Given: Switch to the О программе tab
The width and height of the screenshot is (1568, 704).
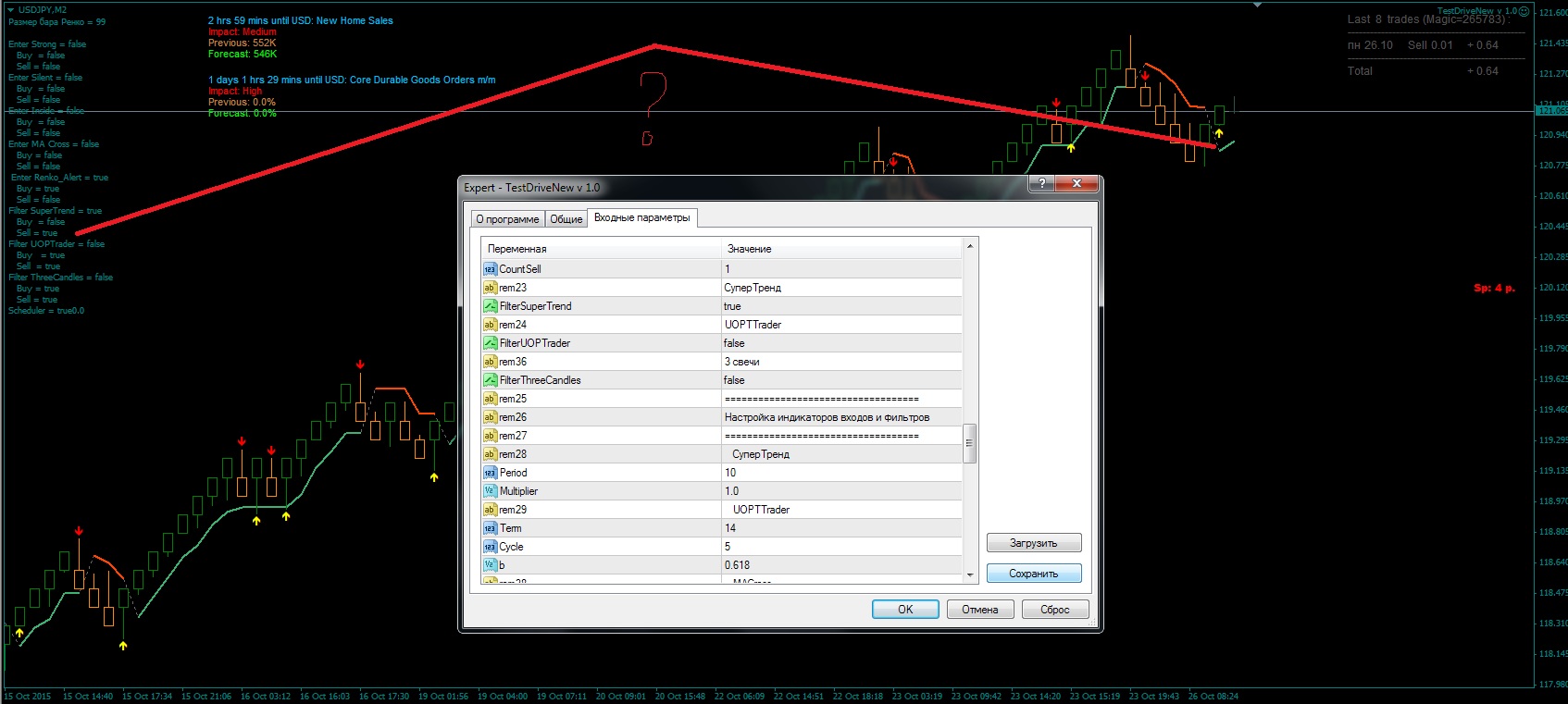Looking at the screenshot, I should (x=507, y=219).
